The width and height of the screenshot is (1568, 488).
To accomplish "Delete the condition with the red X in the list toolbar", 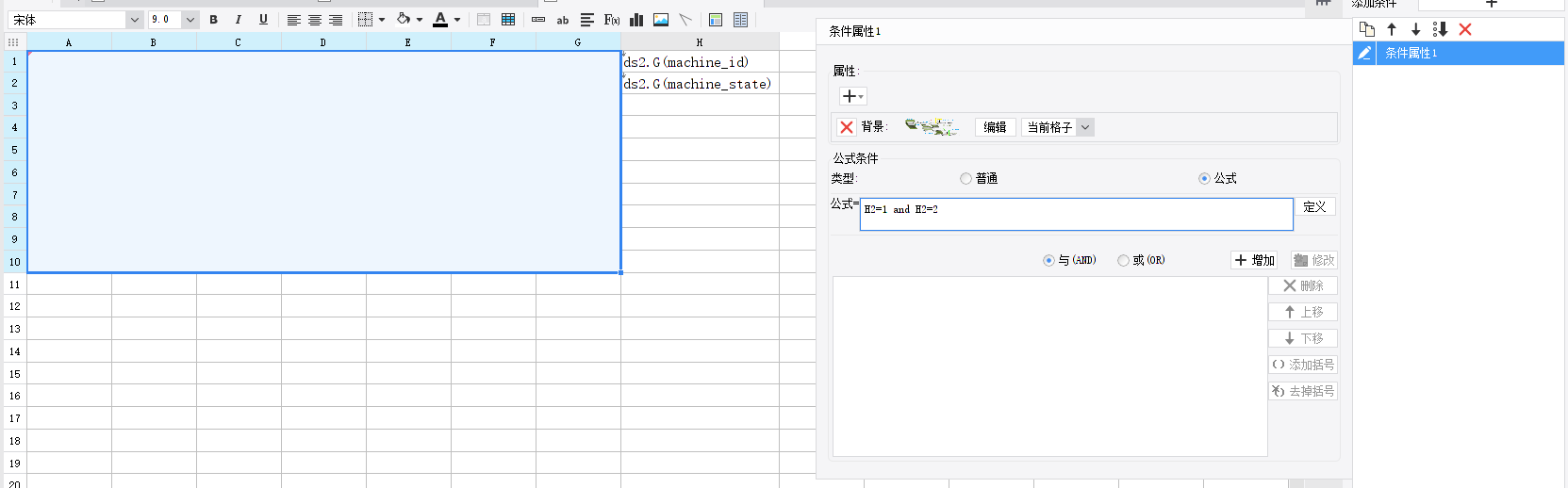I will [x=1465, y=29].
